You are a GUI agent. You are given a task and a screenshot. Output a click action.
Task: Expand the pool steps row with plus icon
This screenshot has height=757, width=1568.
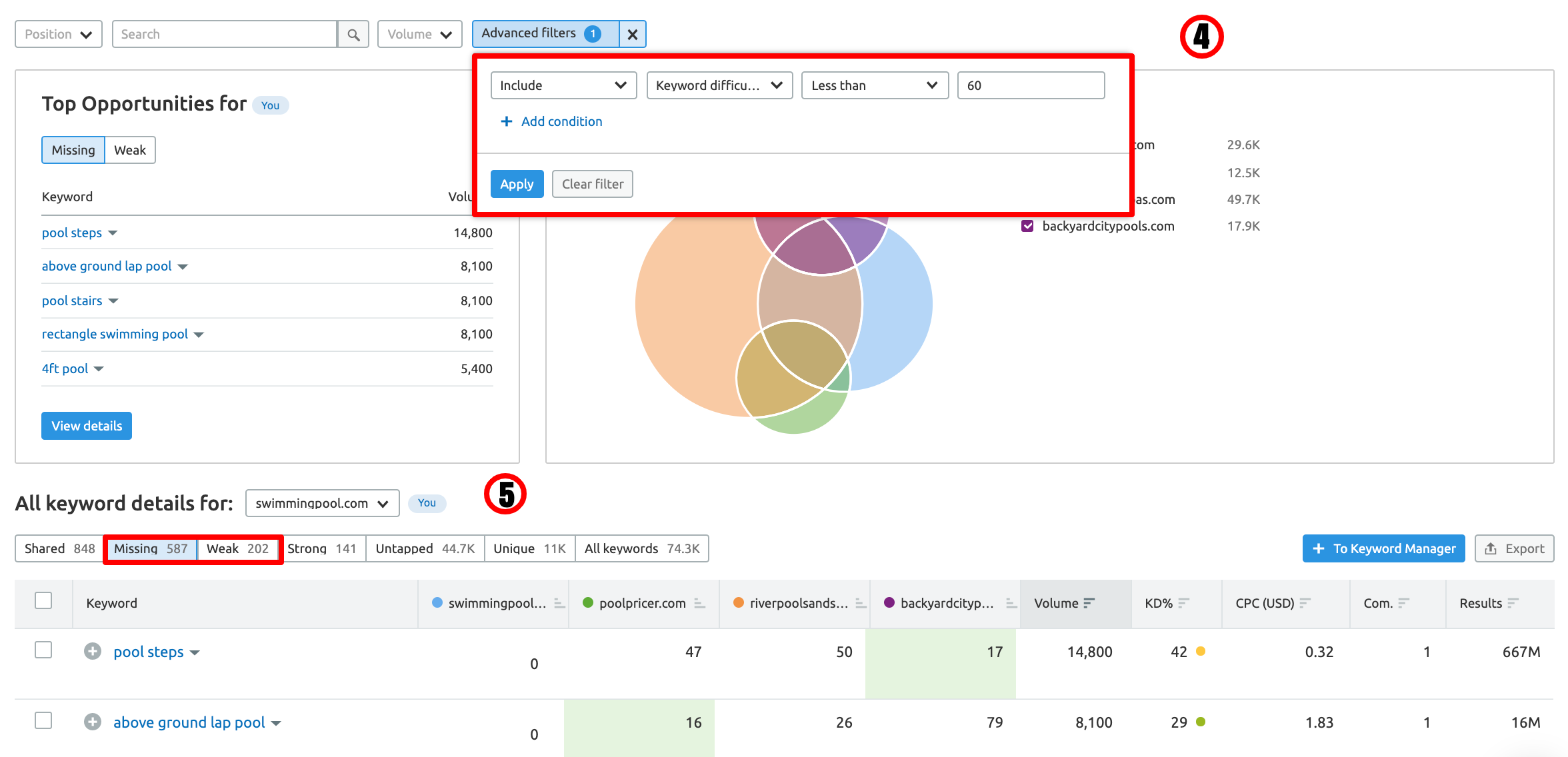pos(93,651)
